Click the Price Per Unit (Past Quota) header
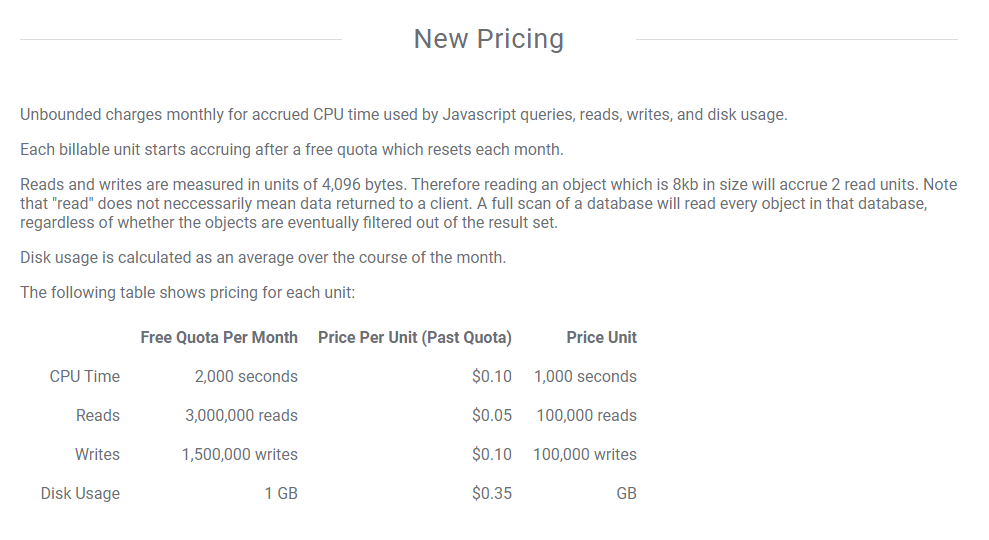 (414, 338)
